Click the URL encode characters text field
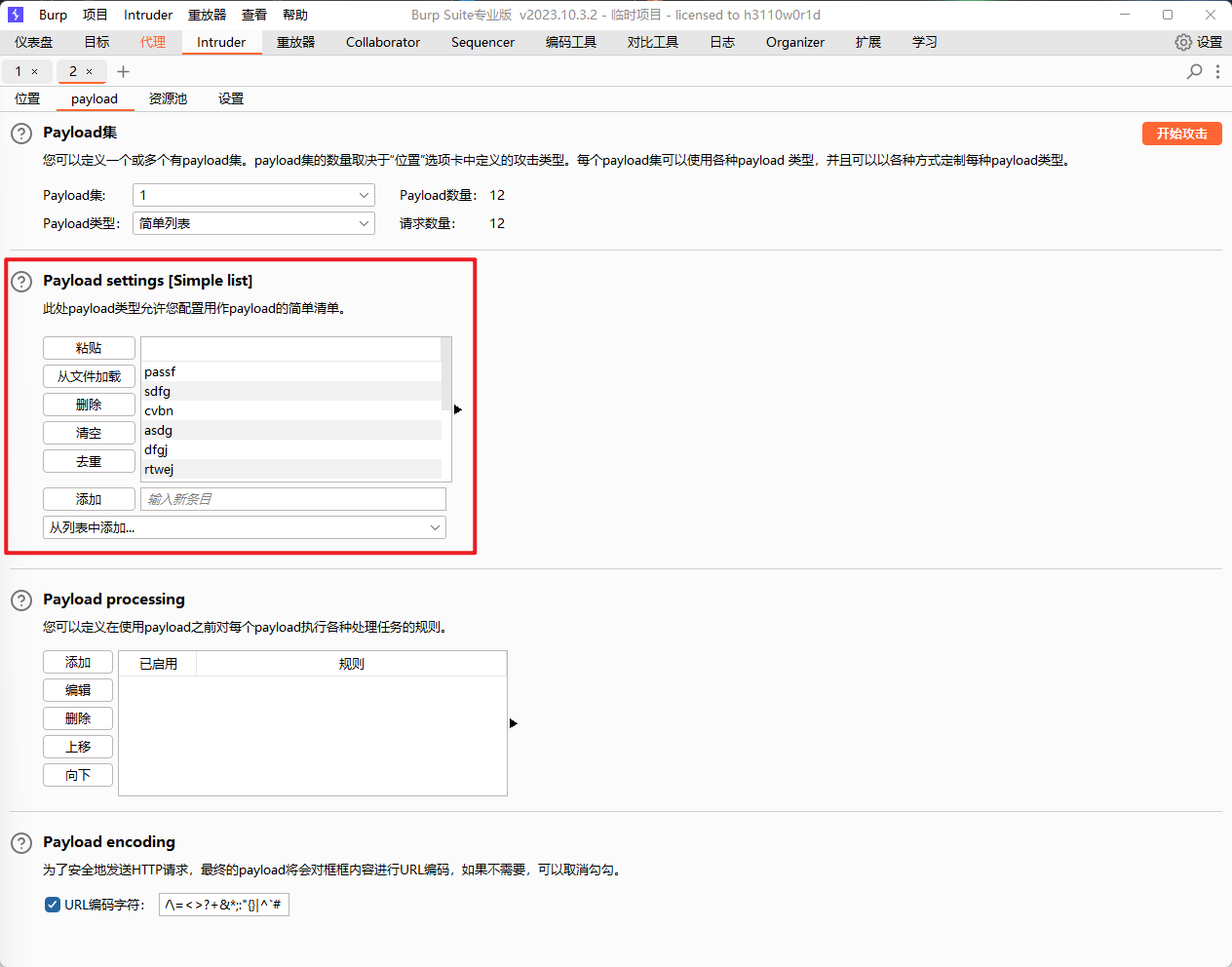Image resolution: width=1232 pixels, height=967 pixels. click(x=224, y=905)
